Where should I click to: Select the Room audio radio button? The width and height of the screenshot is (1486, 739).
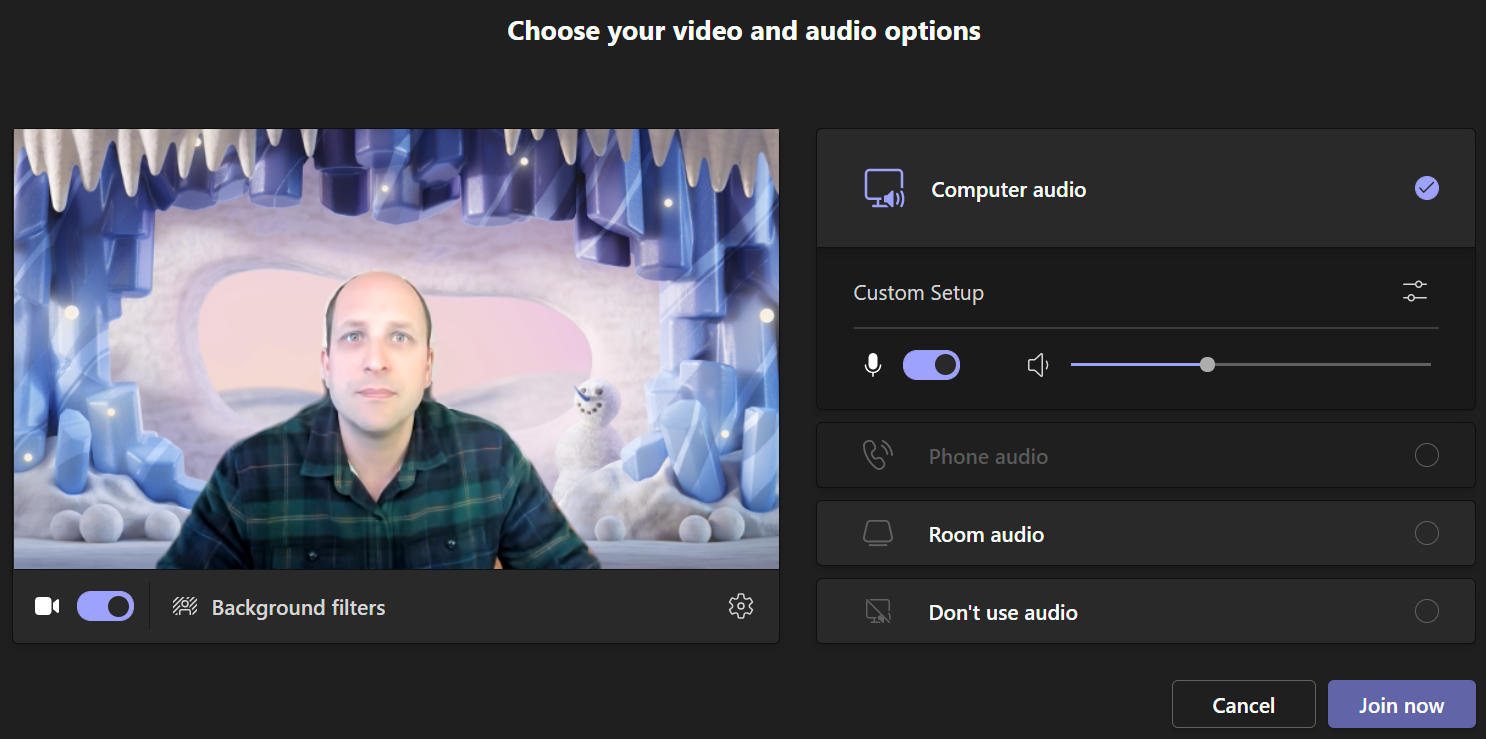(x=1427, y=534)
